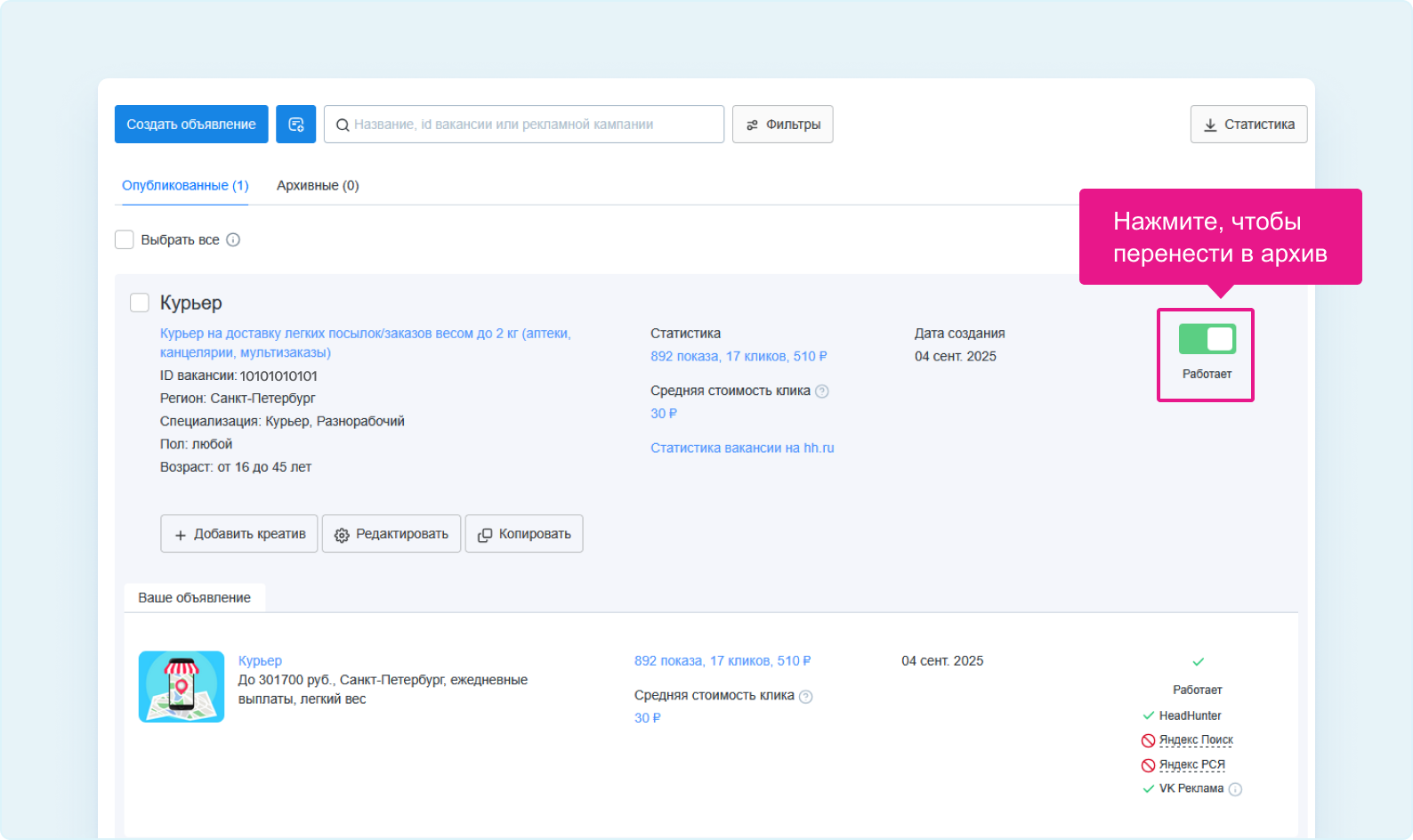This screenshot has width=1413, height=840.
Task: Click the blocked icon next to Яндекс Поиск
Action: pos(1148,740)
